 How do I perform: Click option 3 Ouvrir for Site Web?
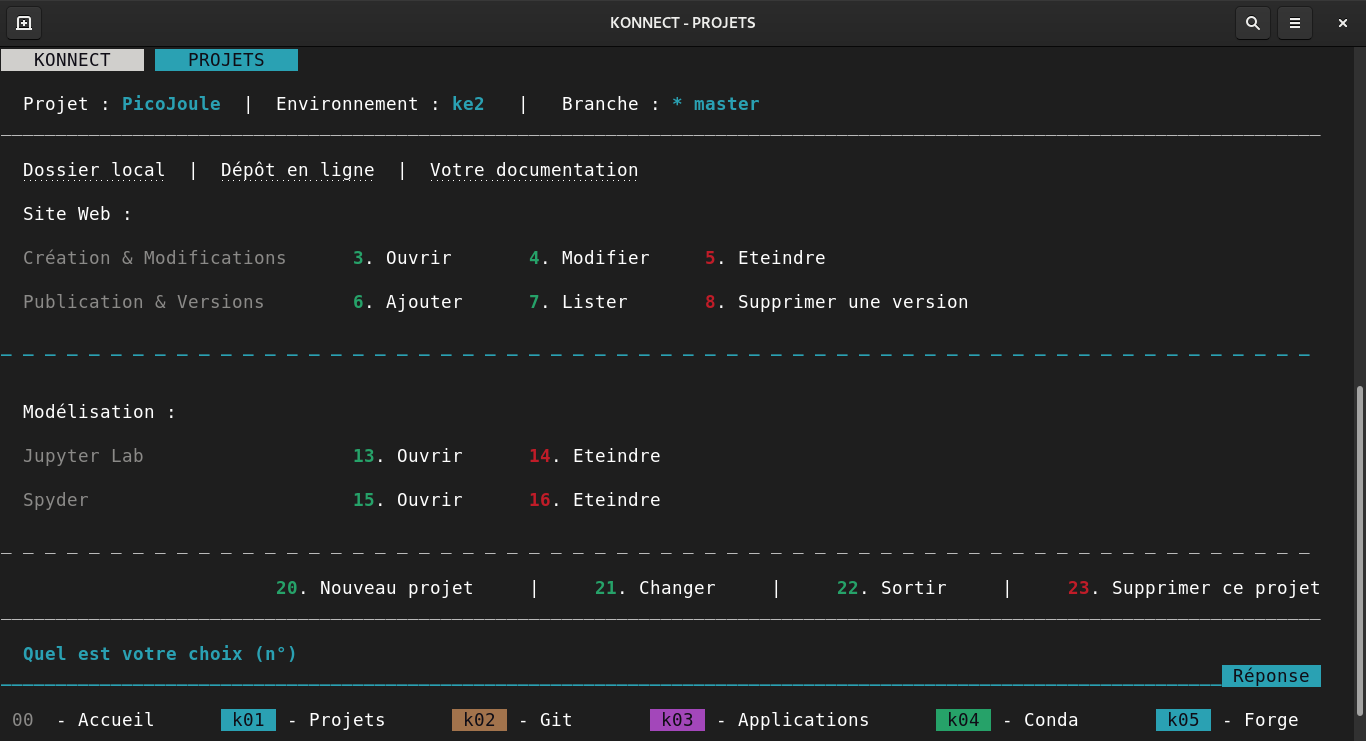[x=402, y=258]
